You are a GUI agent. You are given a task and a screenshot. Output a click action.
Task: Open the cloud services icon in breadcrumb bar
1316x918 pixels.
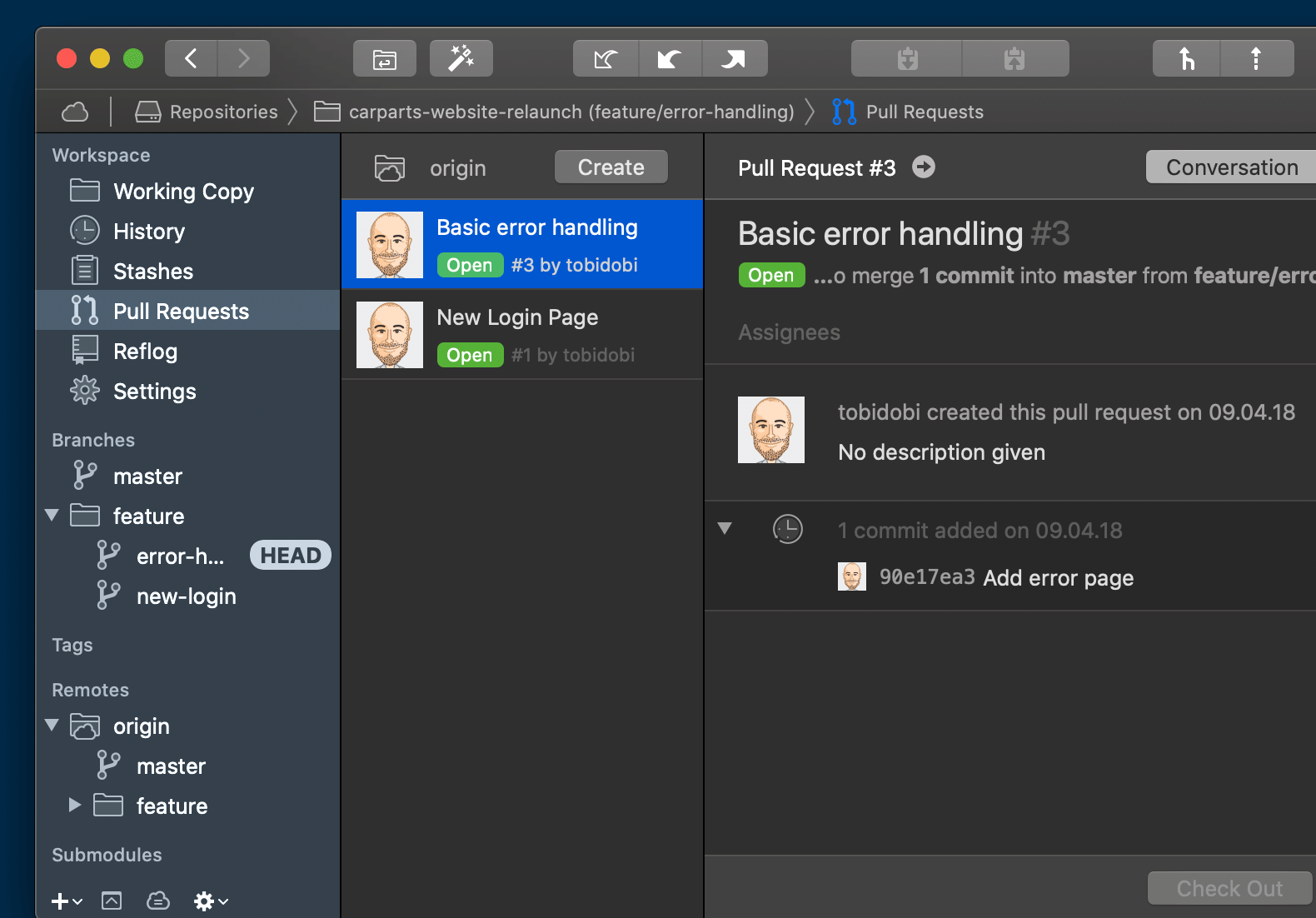tap(75, 112)
